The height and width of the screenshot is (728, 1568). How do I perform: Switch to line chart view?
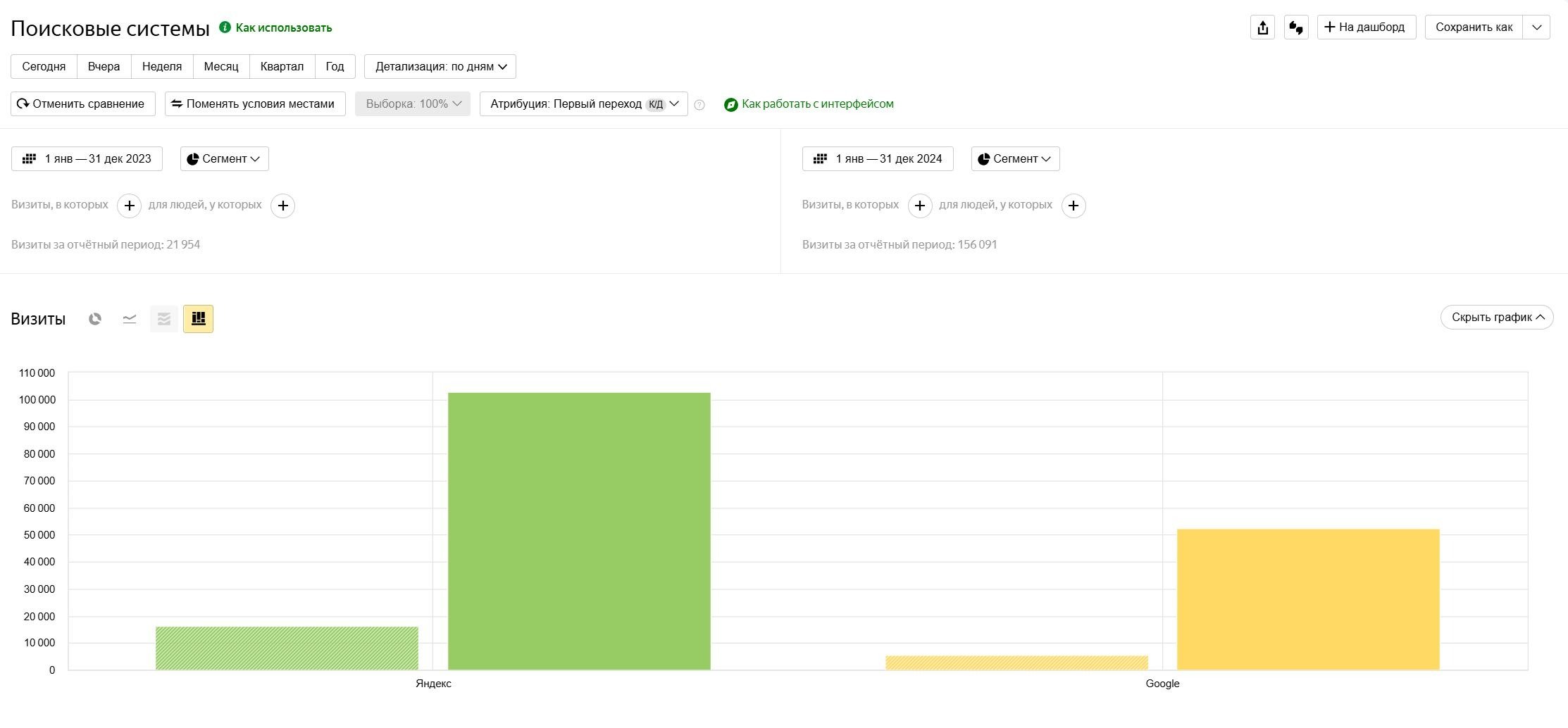130,319
